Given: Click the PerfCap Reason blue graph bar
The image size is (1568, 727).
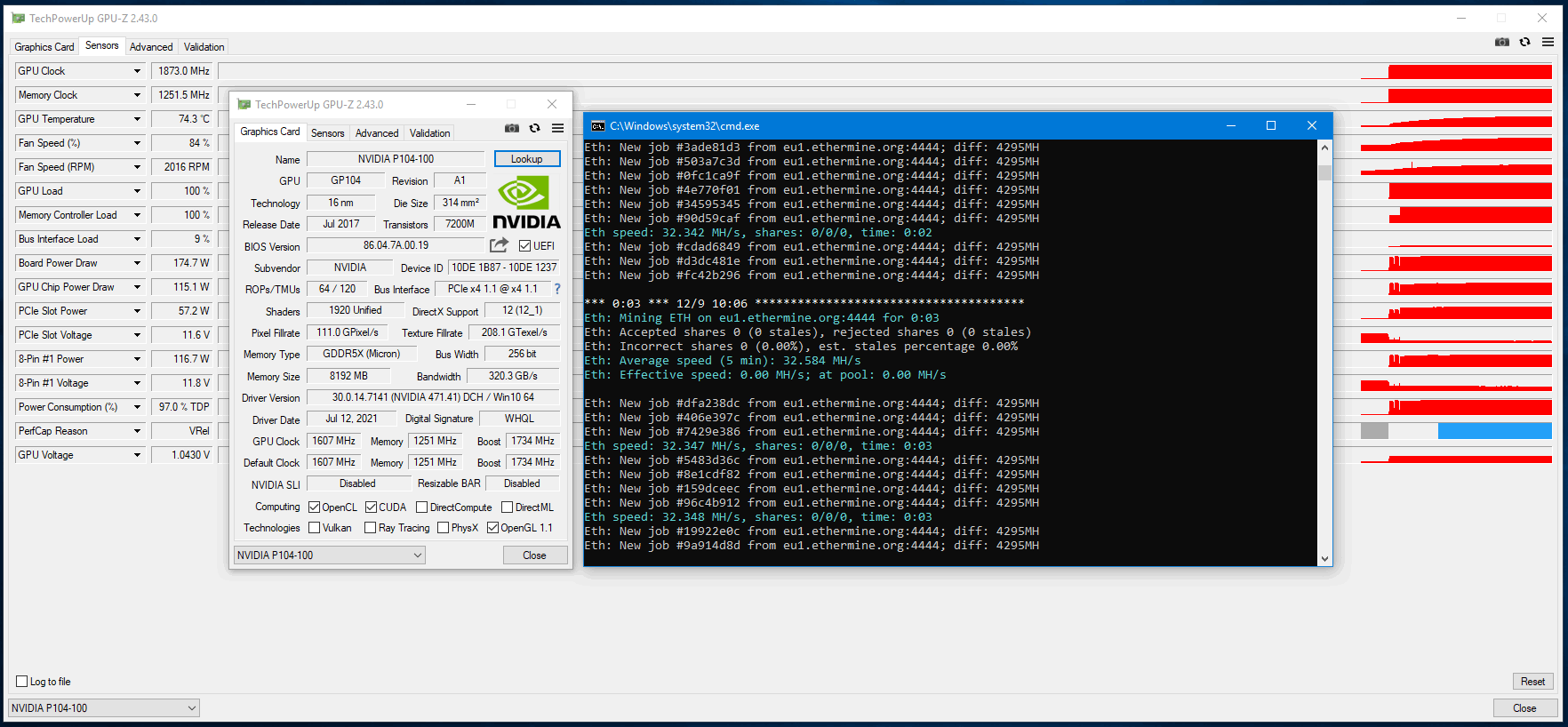Looking at the screenshot, I should [1494, 431].
